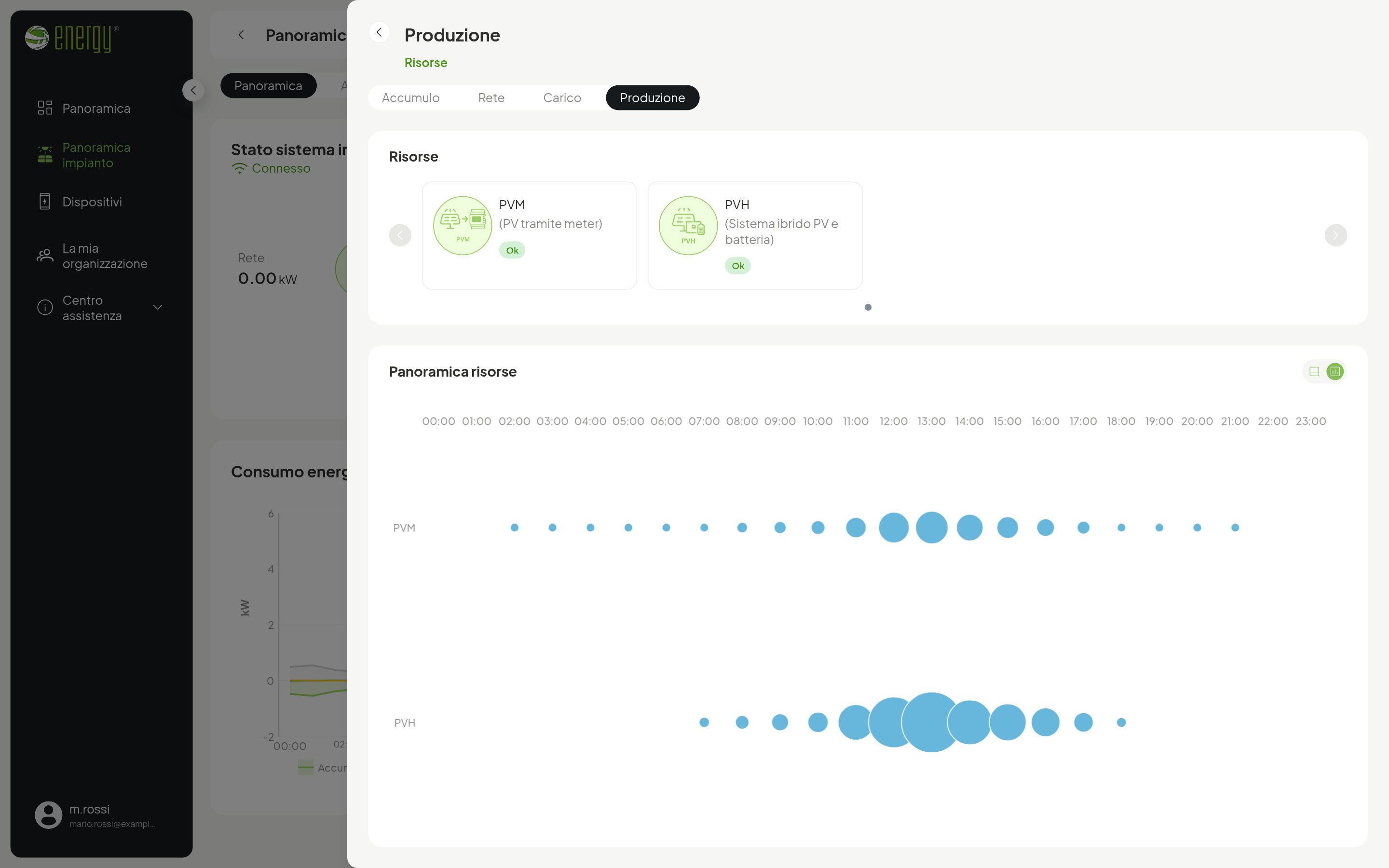Screen dimensions: 1389x868
Task: Click the Ok status badge on PVM
Action: (x=512, y=250)
